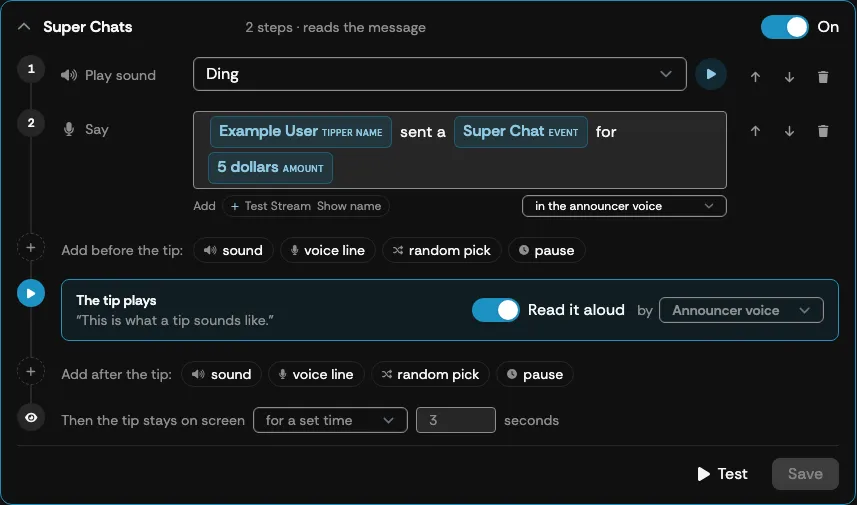Open the Announcer voice dropdown
This screenshot has height=505, width=857.
click(x=741, y=310)
